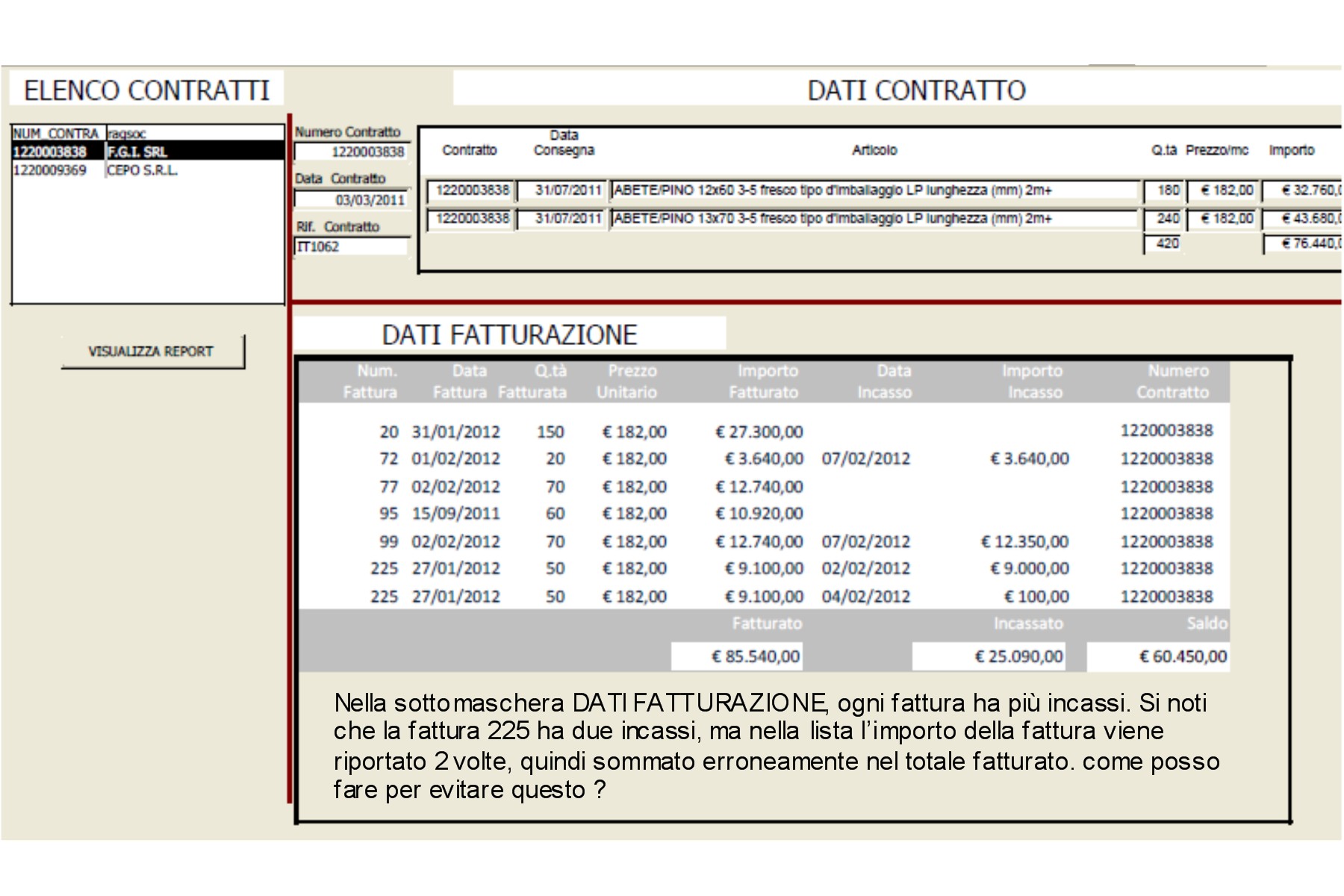Click invoice number 77 in billing list
Screen dimensions: 1344x896
389,487
